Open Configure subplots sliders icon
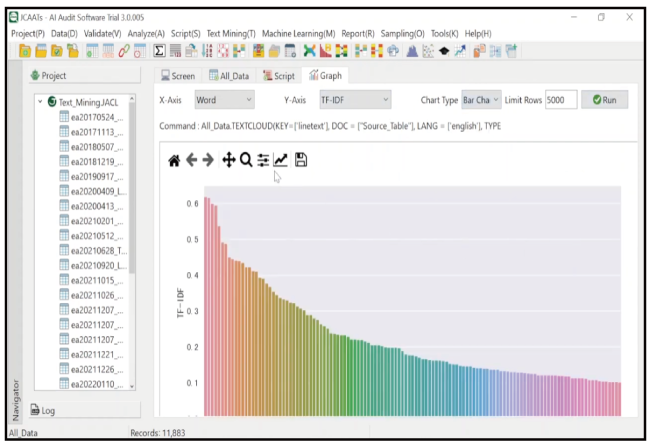 [x=263, y=160]
